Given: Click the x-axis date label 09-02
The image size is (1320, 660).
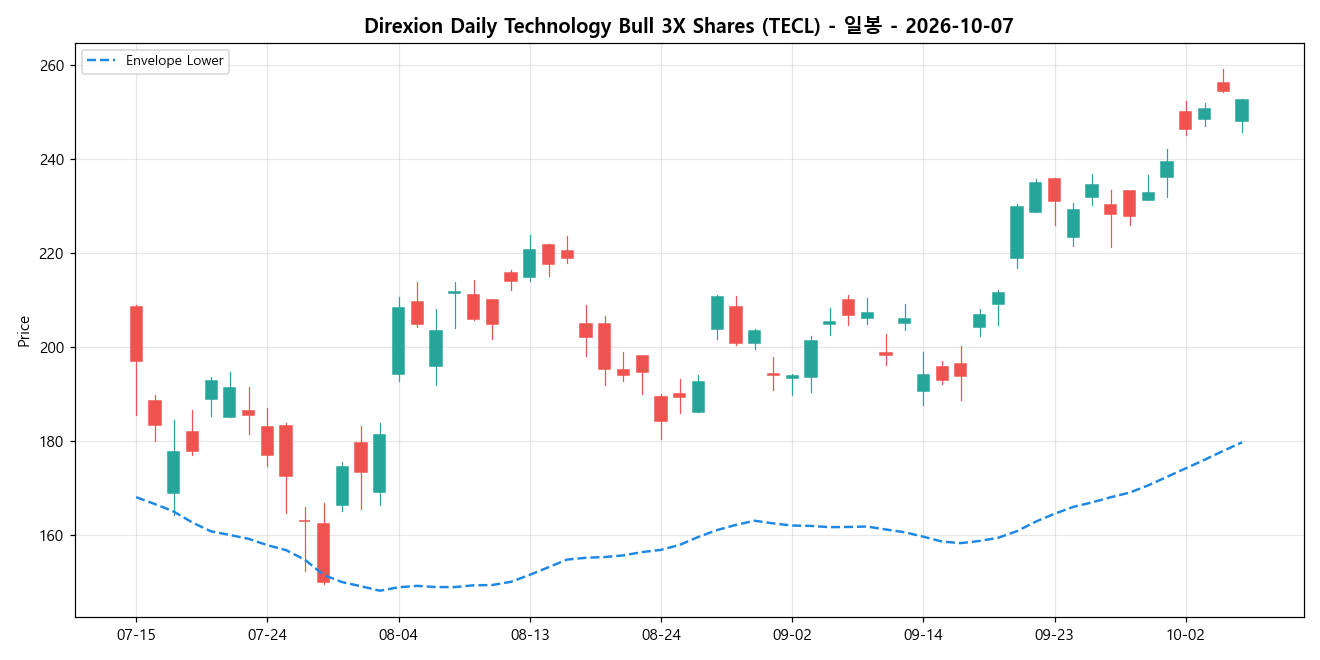Looking at the screenshot, I should [x=792, y=634].
